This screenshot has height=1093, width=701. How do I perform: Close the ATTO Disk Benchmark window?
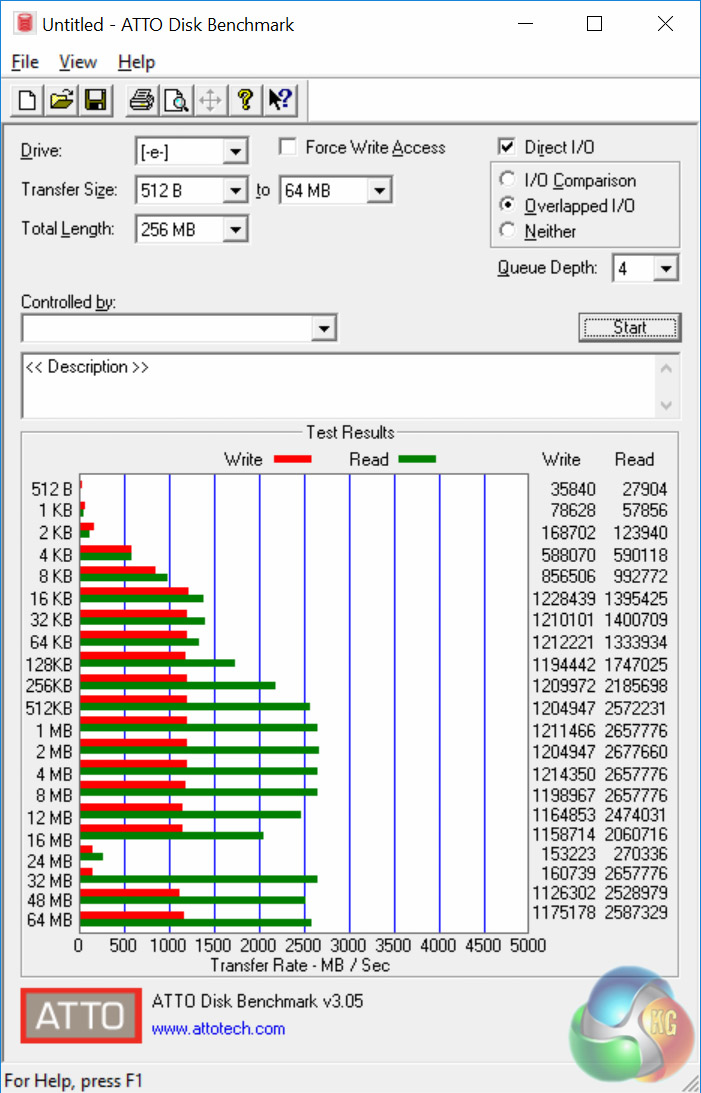tap(665, 24)
